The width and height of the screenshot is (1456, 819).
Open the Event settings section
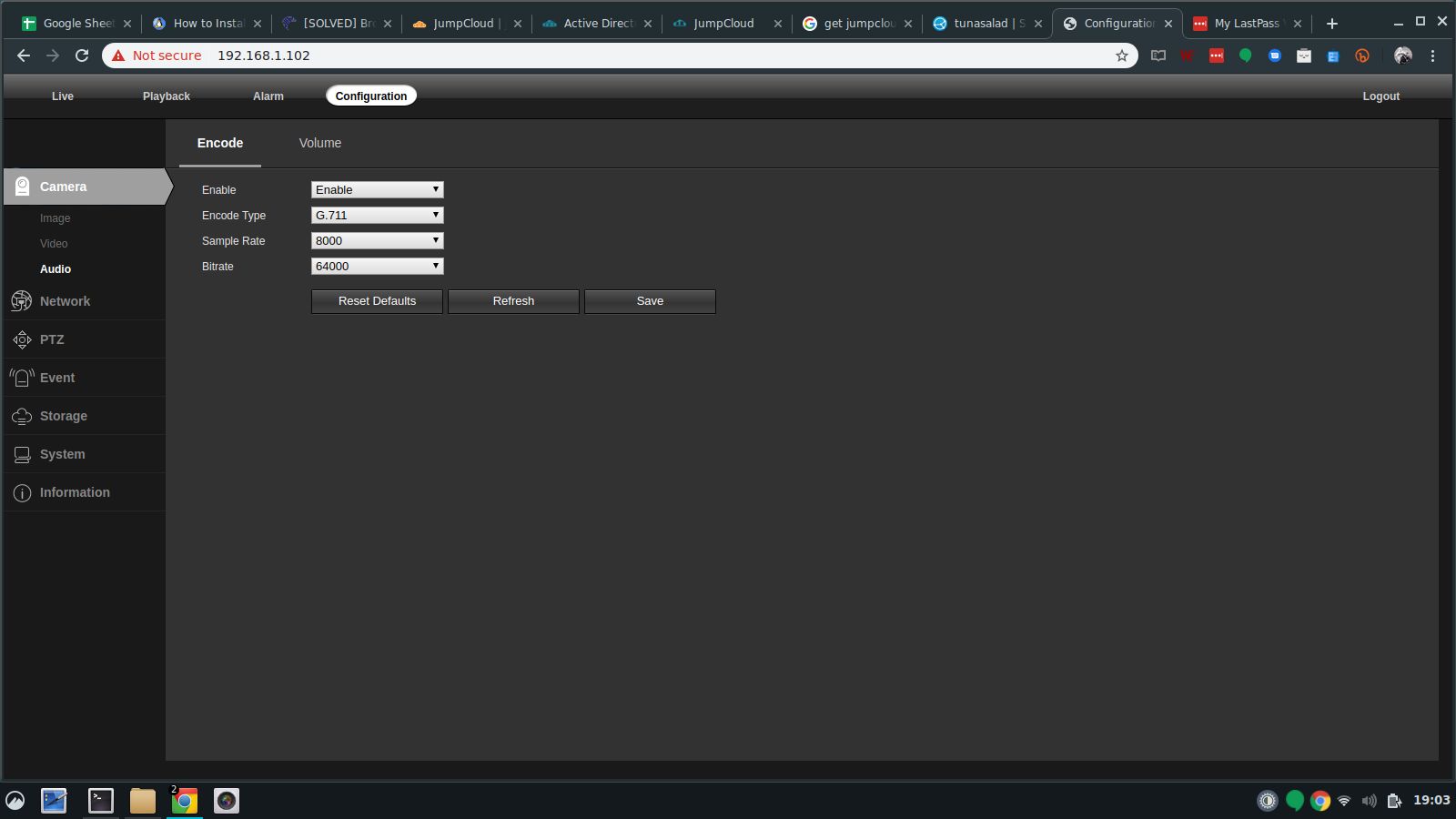pos(57,378)
